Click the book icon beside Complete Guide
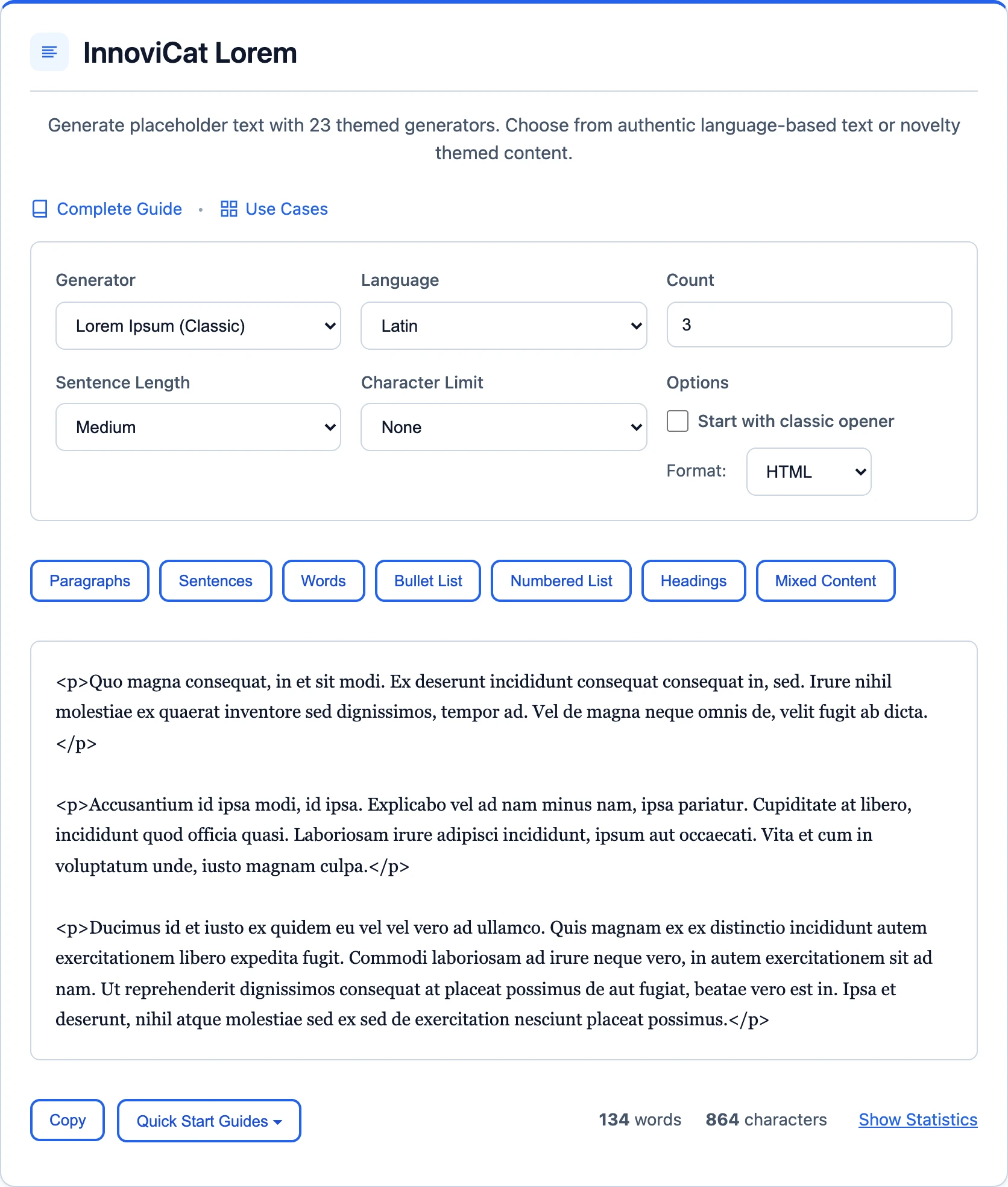 click(x=40, y=209)
